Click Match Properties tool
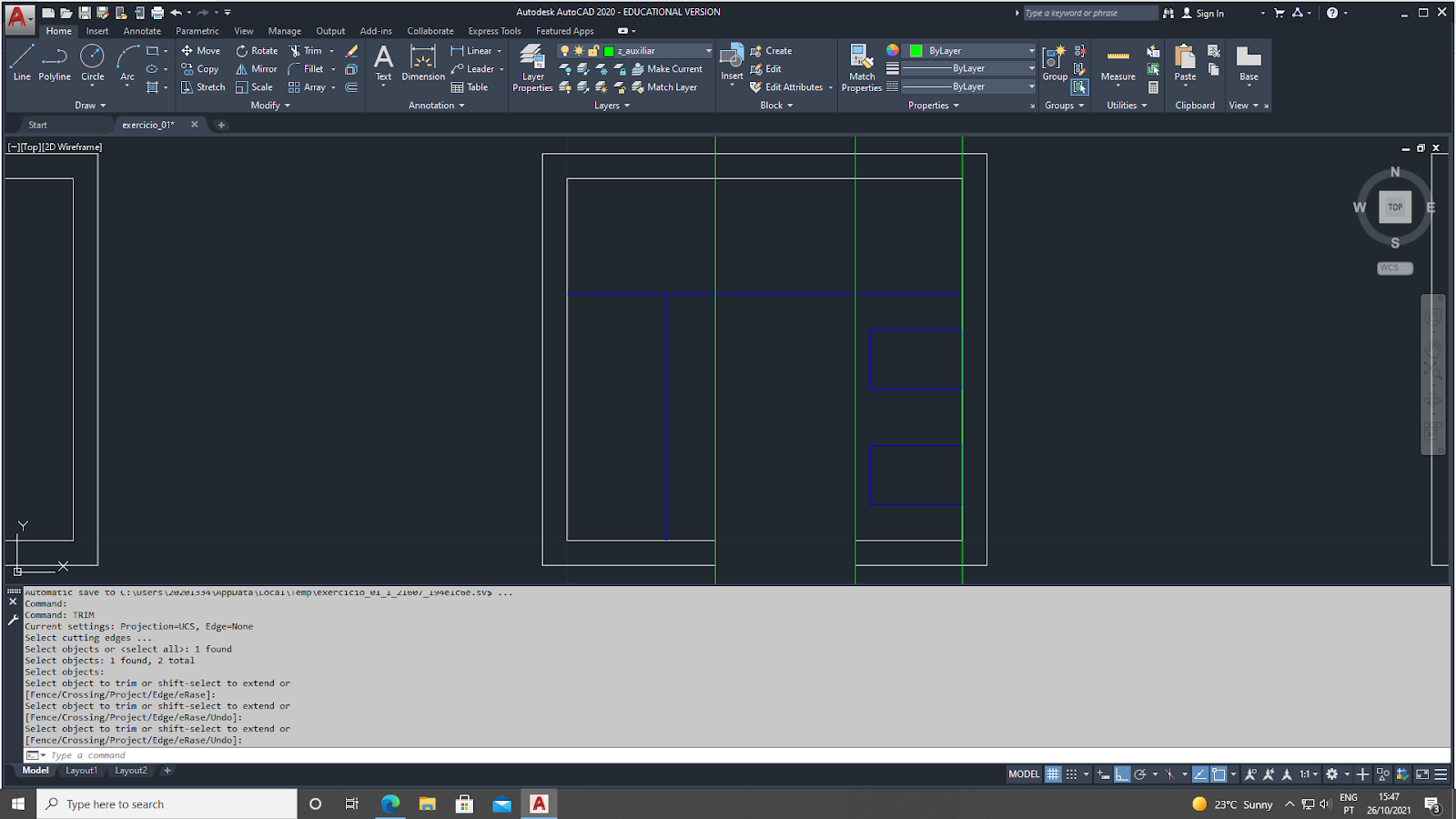Screen dimensions: 1456x819 pos(862,68)
